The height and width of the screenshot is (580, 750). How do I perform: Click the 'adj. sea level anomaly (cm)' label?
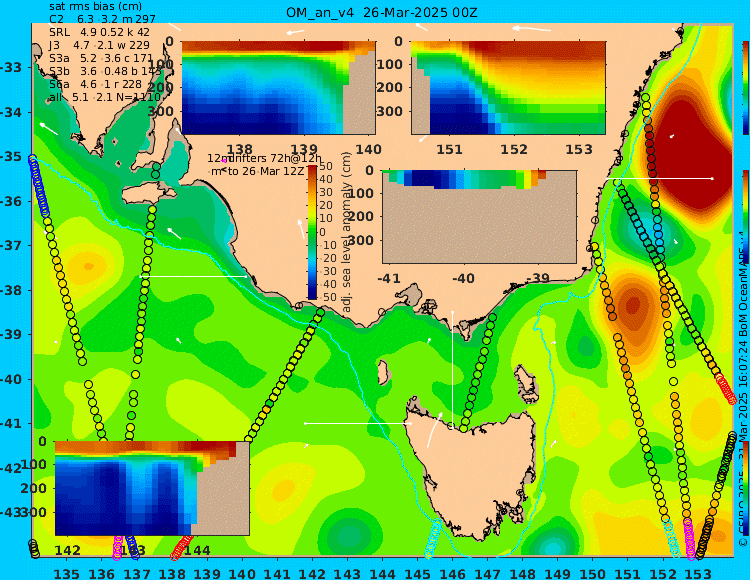tap(347, 232)
